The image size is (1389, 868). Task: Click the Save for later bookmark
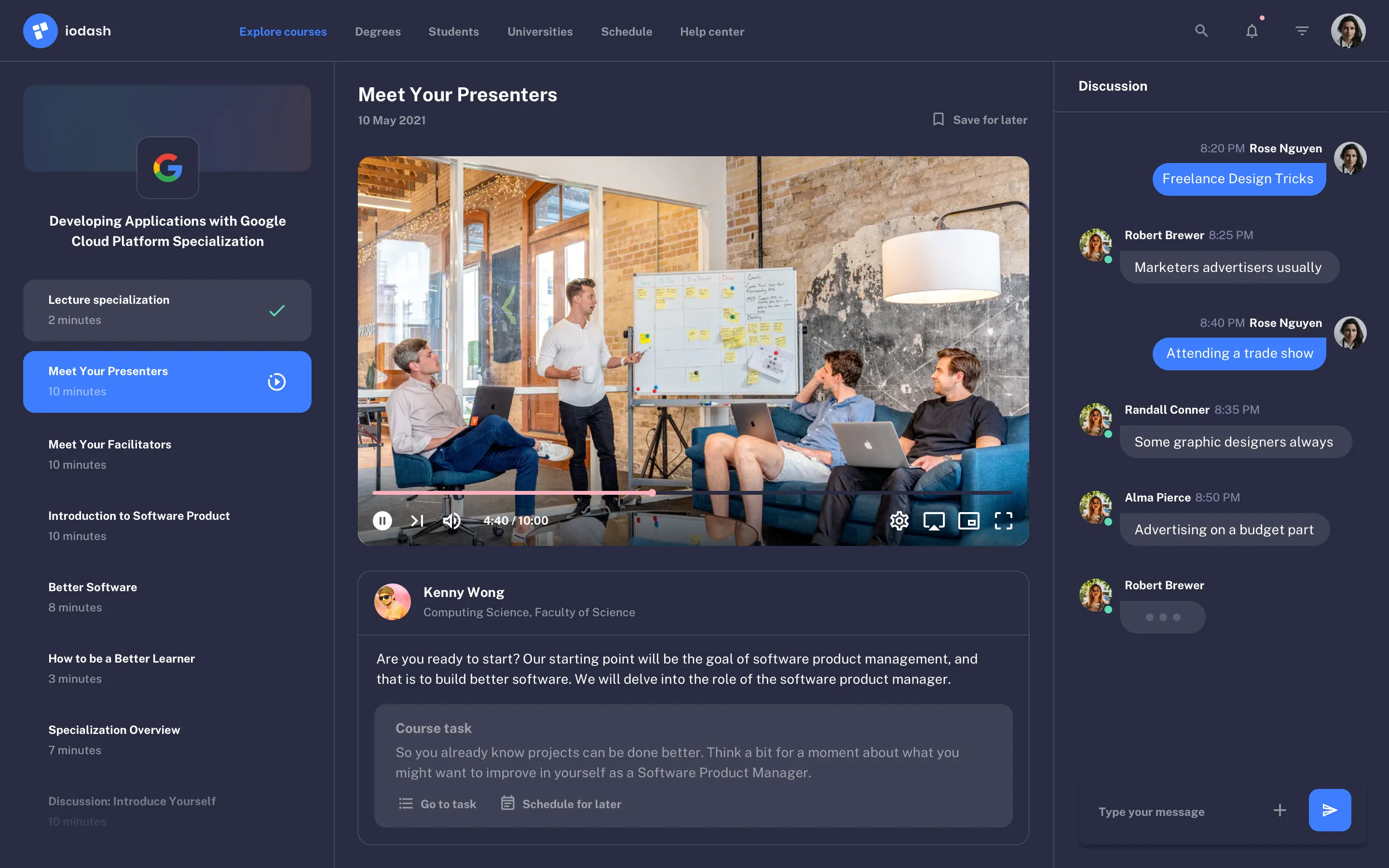pyautogui.click(x=979, y=120)
